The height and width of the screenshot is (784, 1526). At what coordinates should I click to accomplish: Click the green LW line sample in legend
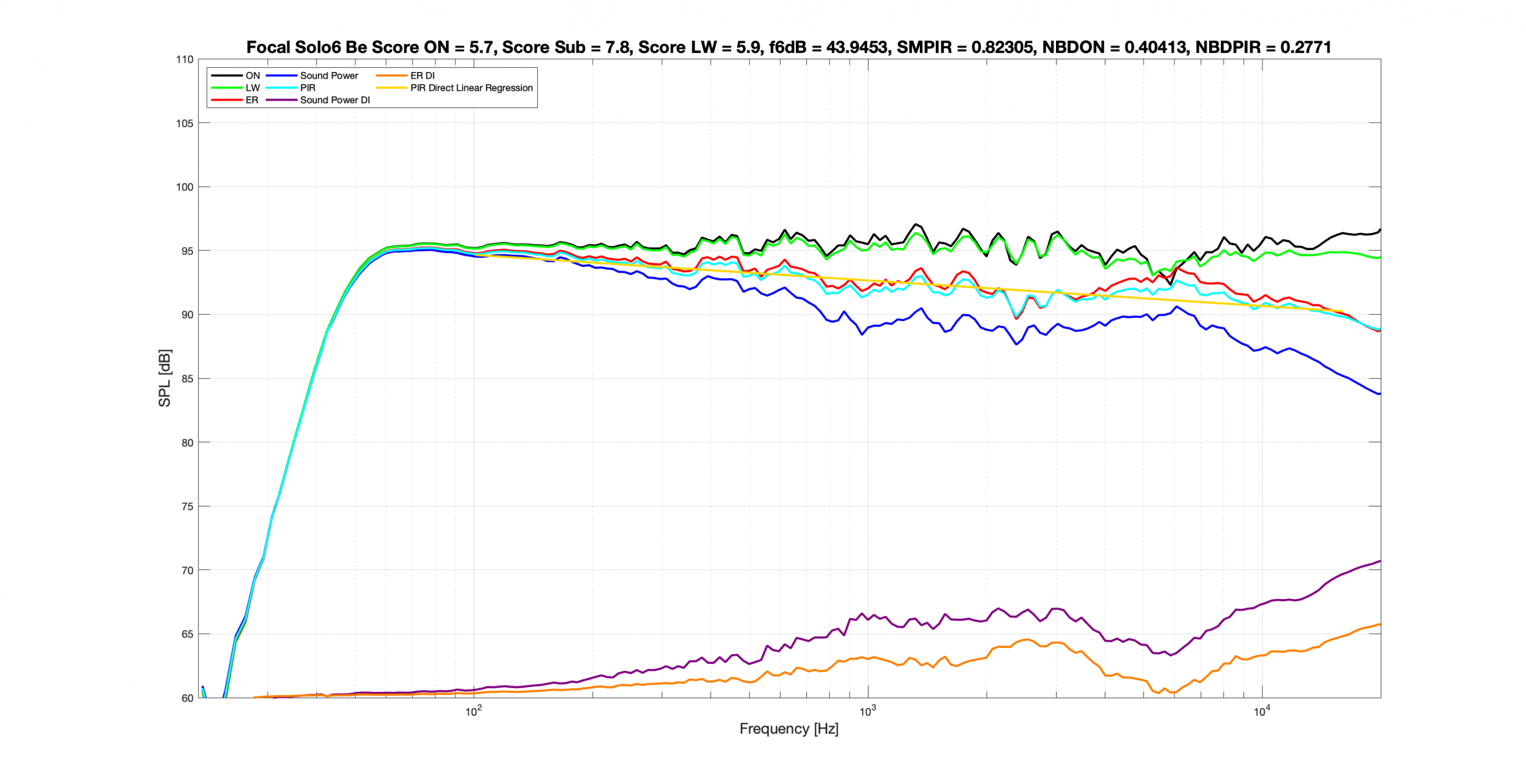tap(226, 88)
